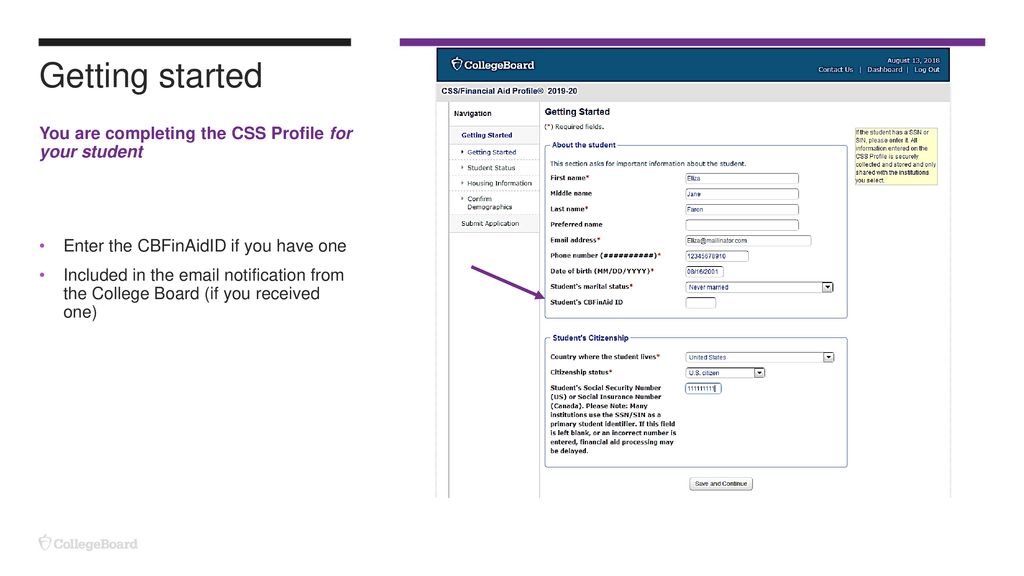
Task: Click the '(*) Required fields.' note
Action: coord(575,127)
